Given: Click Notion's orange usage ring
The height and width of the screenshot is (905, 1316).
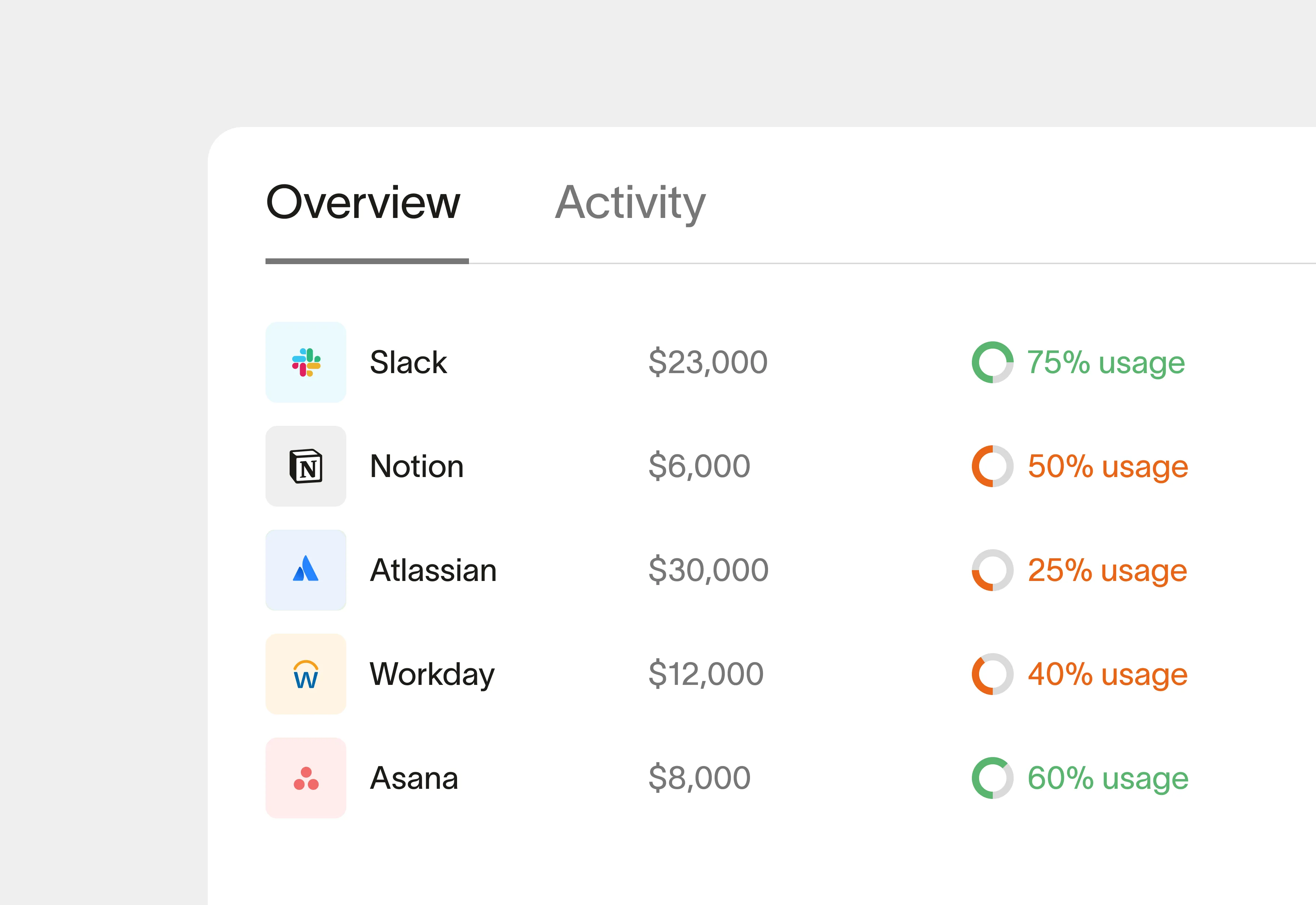Looking at the screenshot, I should (992, 466).
